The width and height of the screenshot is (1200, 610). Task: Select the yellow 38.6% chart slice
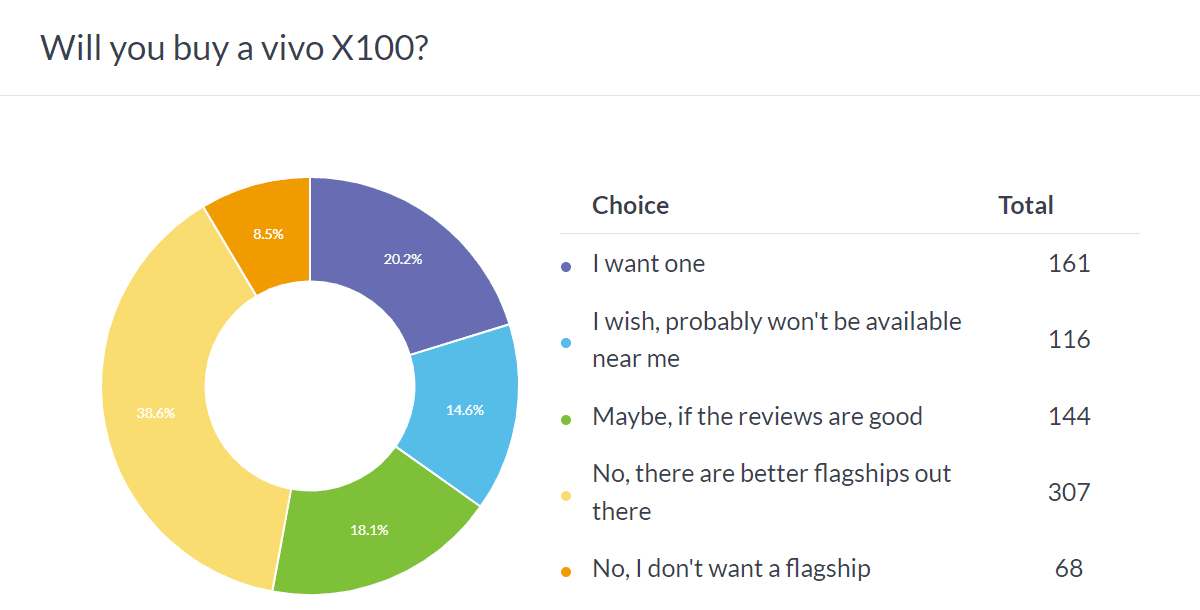click(x=157, y=412)
